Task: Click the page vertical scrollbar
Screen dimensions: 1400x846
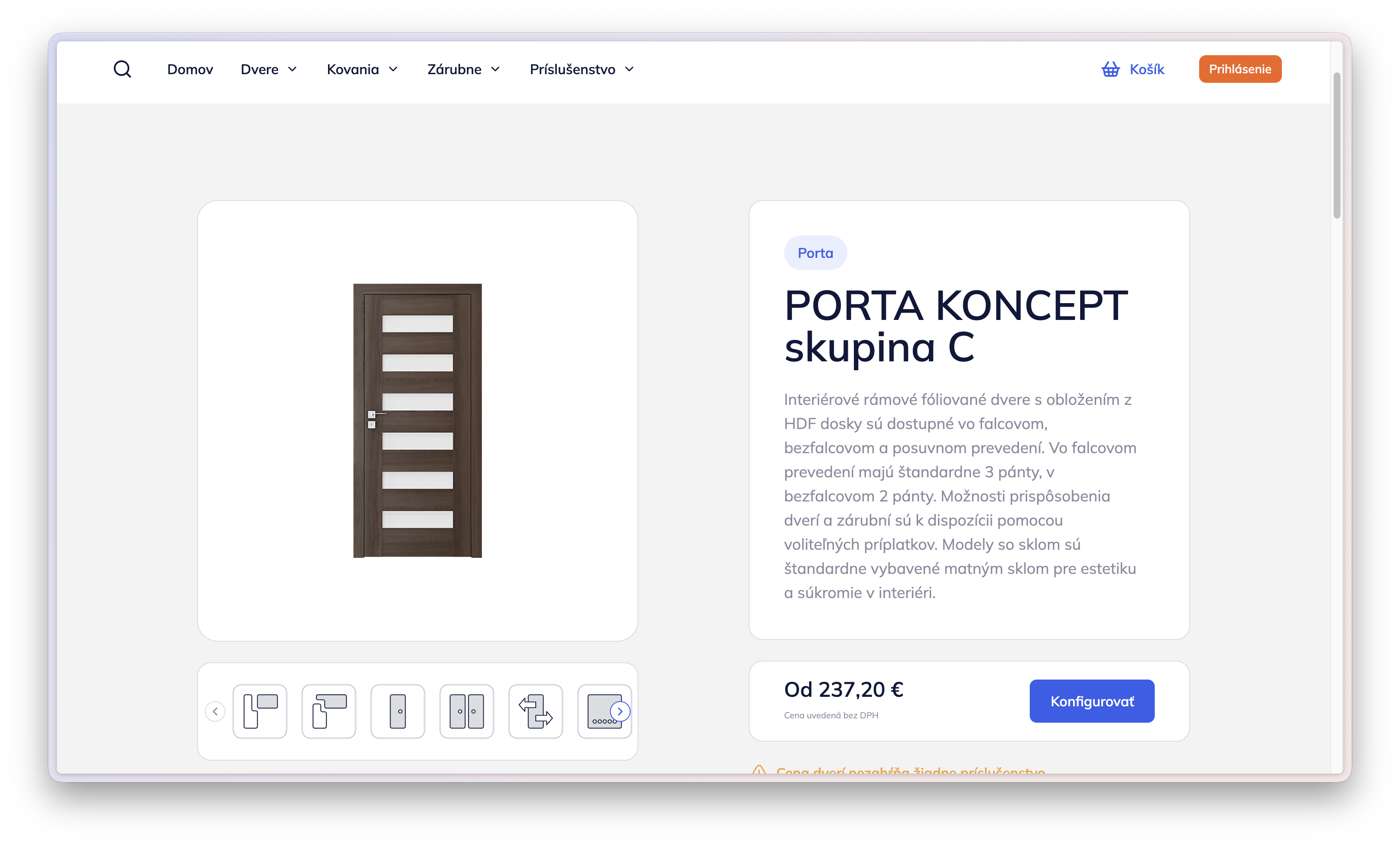Action: pyautogui.click(x=1337, y=145)
